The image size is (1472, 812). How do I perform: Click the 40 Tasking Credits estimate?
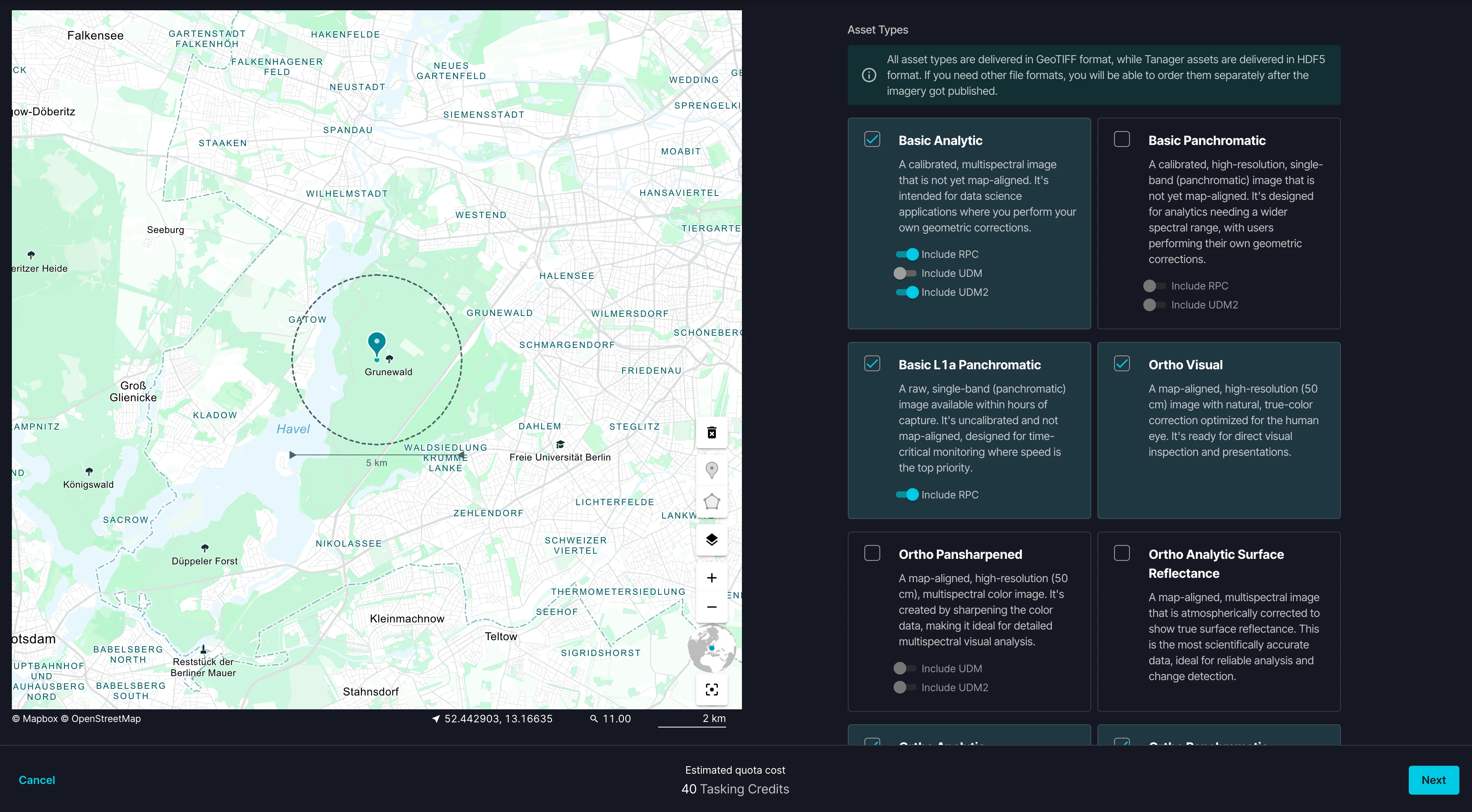point(736,789)
